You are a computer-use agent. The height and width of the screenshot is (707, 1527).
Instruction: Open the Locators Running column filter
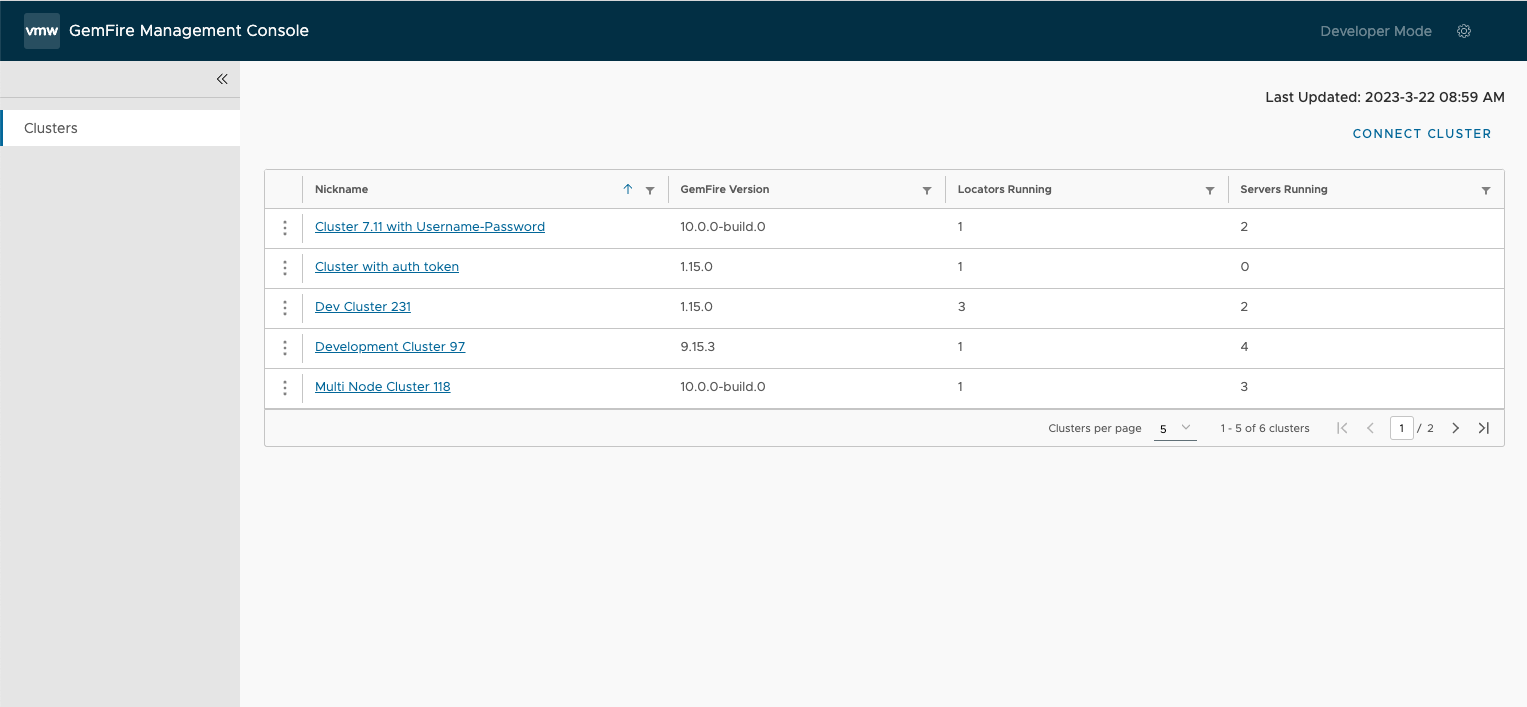point(1210,190)
